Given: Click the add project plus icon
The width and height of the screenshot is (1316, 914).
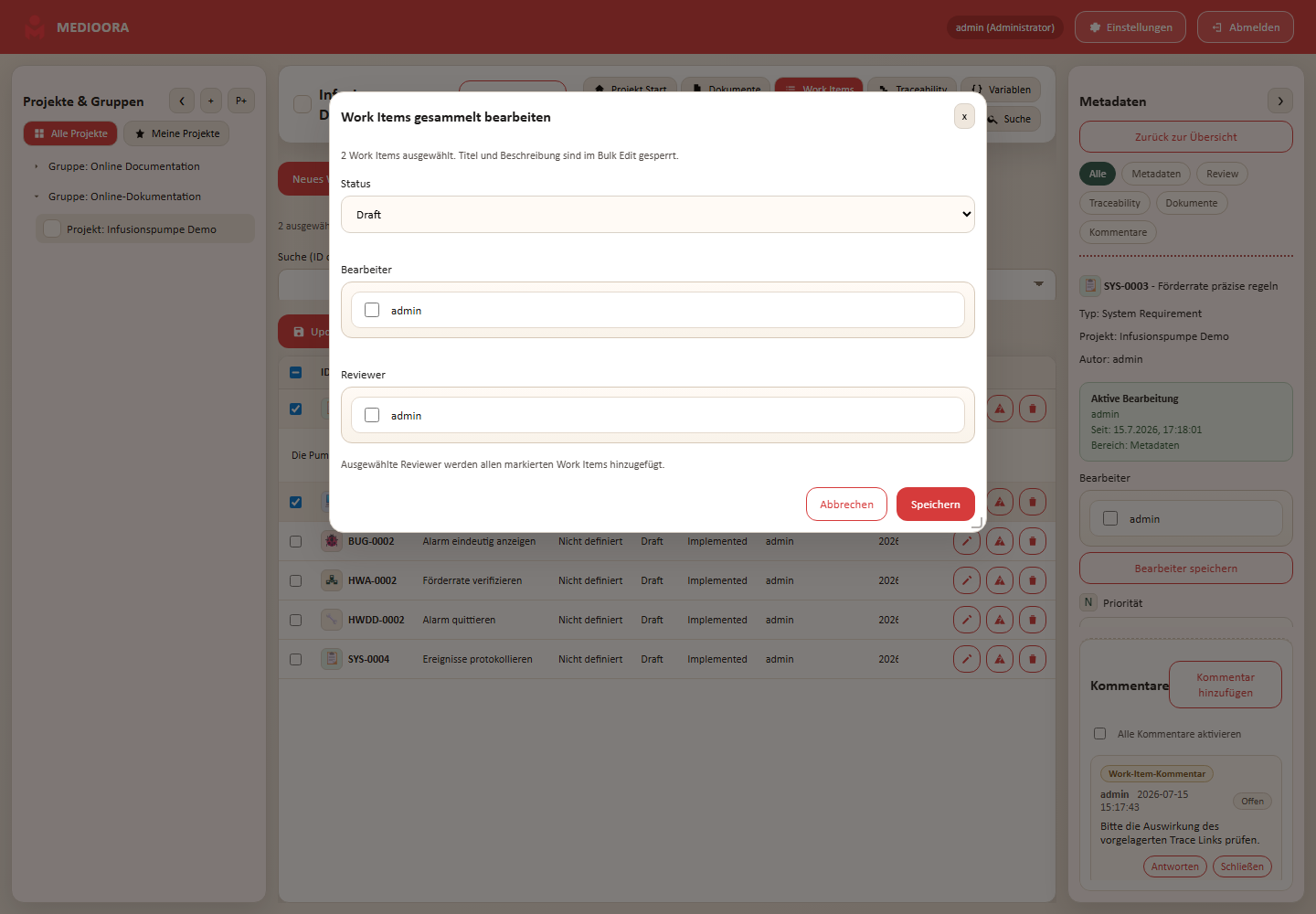Looking at the screenshot, I should click(x=211, y=101).
